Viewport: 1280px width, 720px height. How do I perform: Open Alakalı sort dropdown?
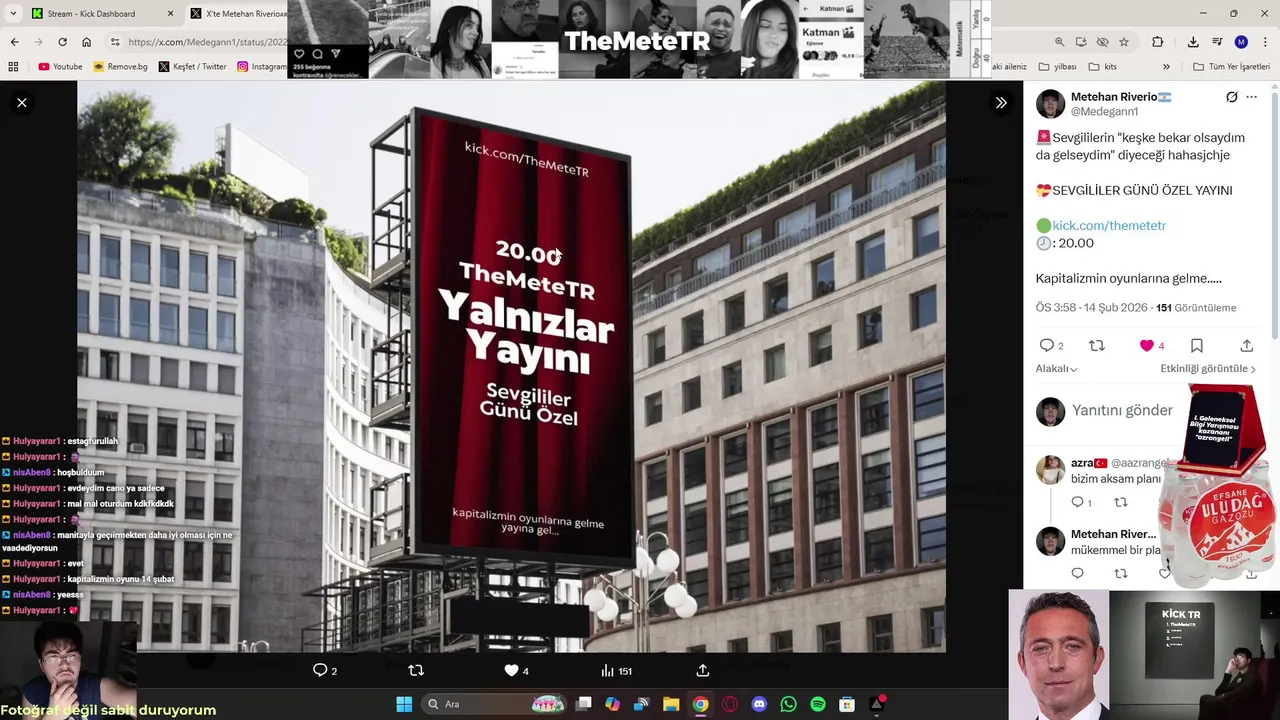click(x=1056, y=369)
